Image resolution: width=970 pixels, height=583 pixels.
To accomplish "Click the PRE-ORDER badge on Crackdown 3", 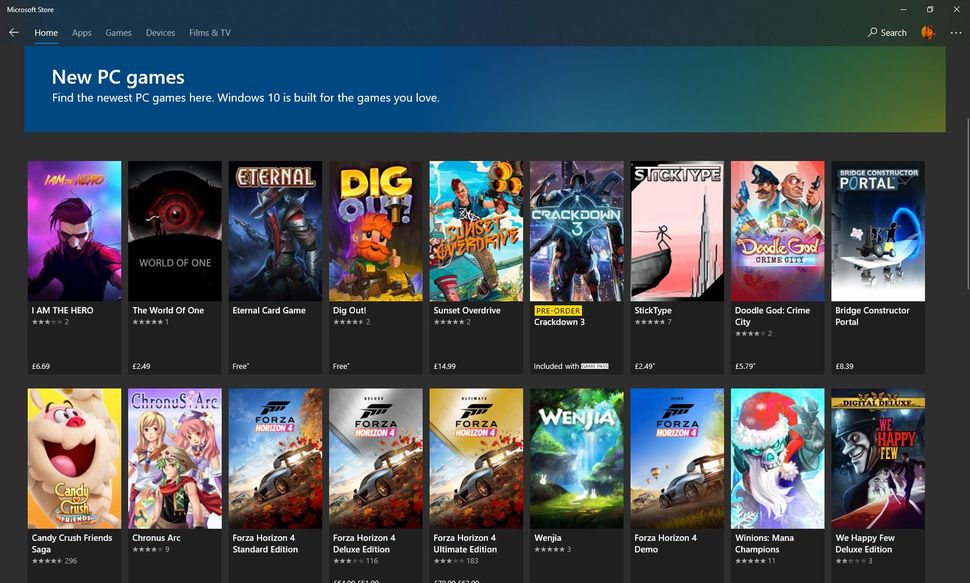I will coord(558,311).
